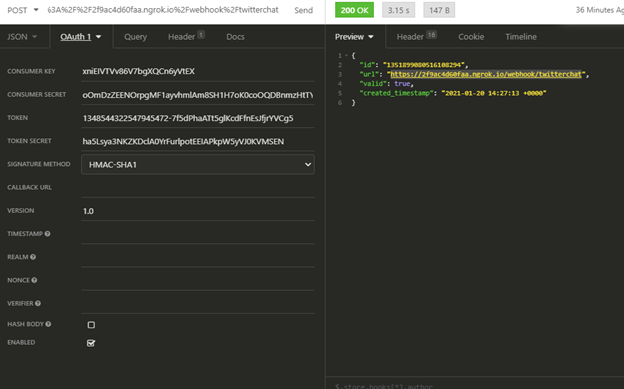Select the Consumer Key input field
The width and height of the screenshot is (624, 389).
click(198, 72)
